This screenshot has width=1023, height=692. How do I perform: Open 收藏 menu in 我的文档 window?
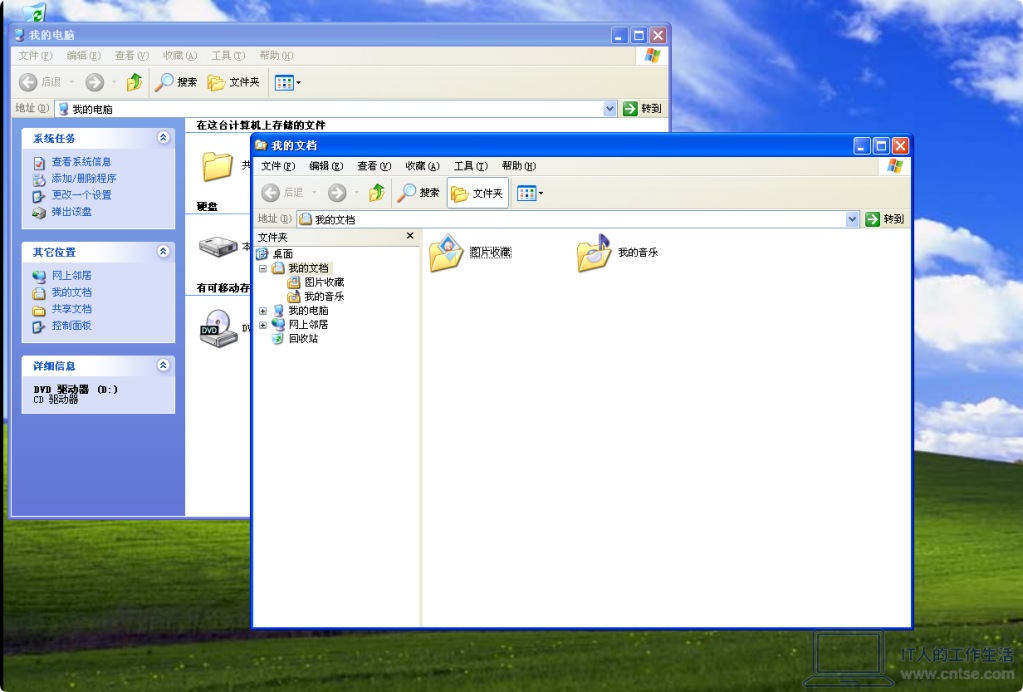point(422,166)
